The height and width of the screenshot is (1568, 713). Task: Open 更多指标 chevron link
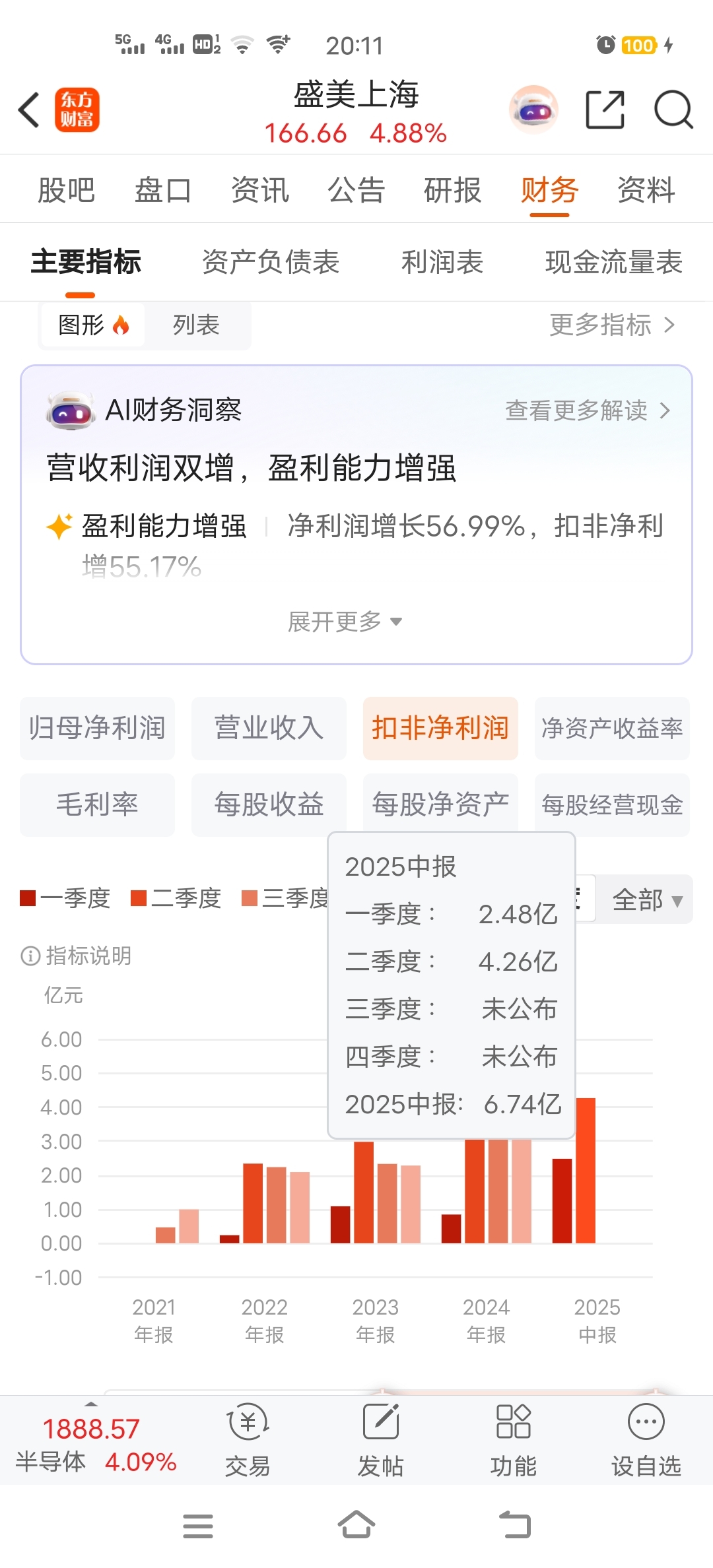tap(613, 325)
